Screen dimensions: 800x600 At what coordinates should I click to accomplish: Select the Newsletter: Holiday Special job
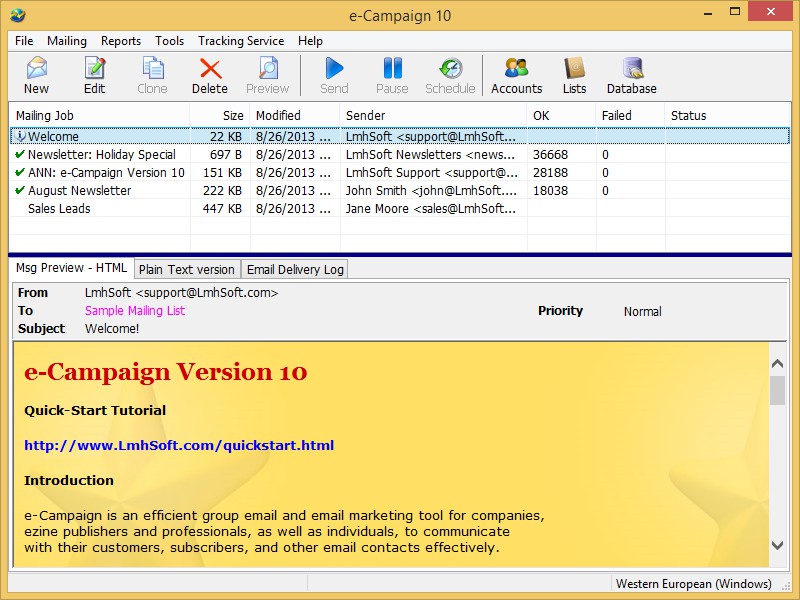tap(400, 154)
